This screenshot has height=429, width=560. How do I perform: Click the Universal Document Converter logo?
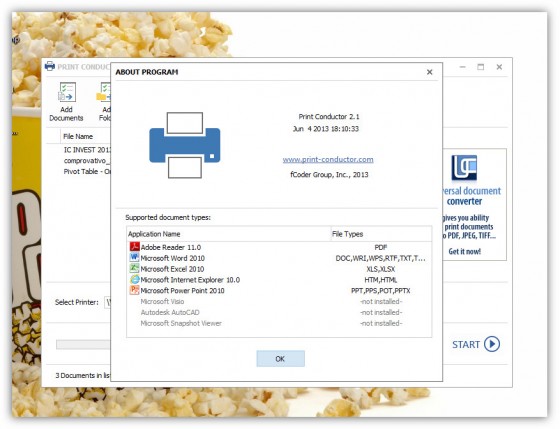click(464, 168)
